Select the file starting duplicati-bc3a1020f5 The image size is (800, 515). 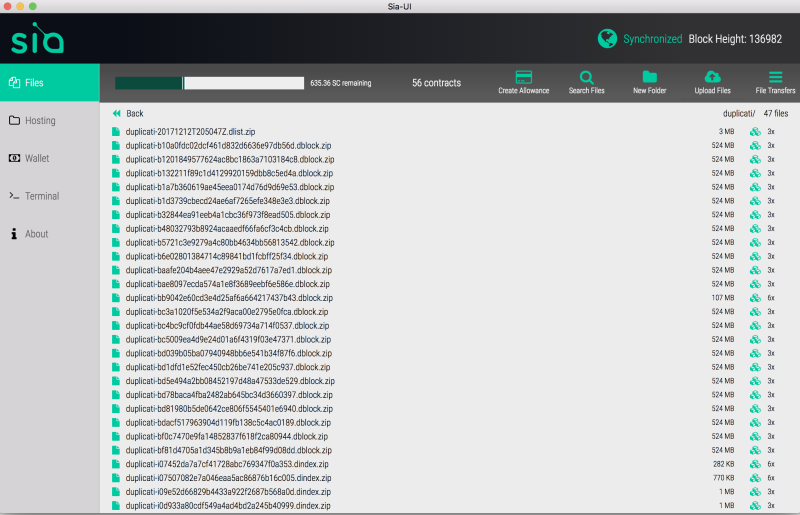(227, 311)
